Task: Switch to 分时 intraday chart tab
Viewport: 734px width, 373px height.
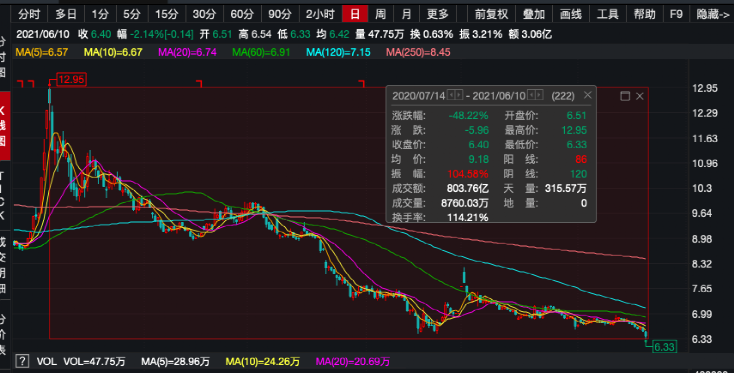Action: pos(29,15)
